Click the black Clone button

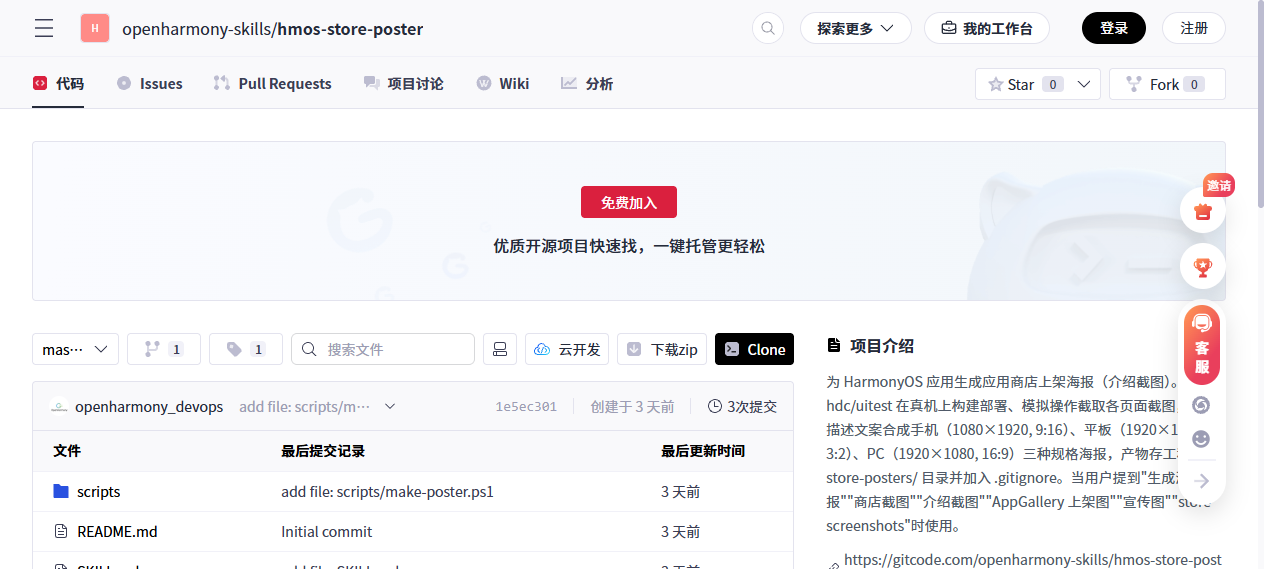tap(754, 349)
